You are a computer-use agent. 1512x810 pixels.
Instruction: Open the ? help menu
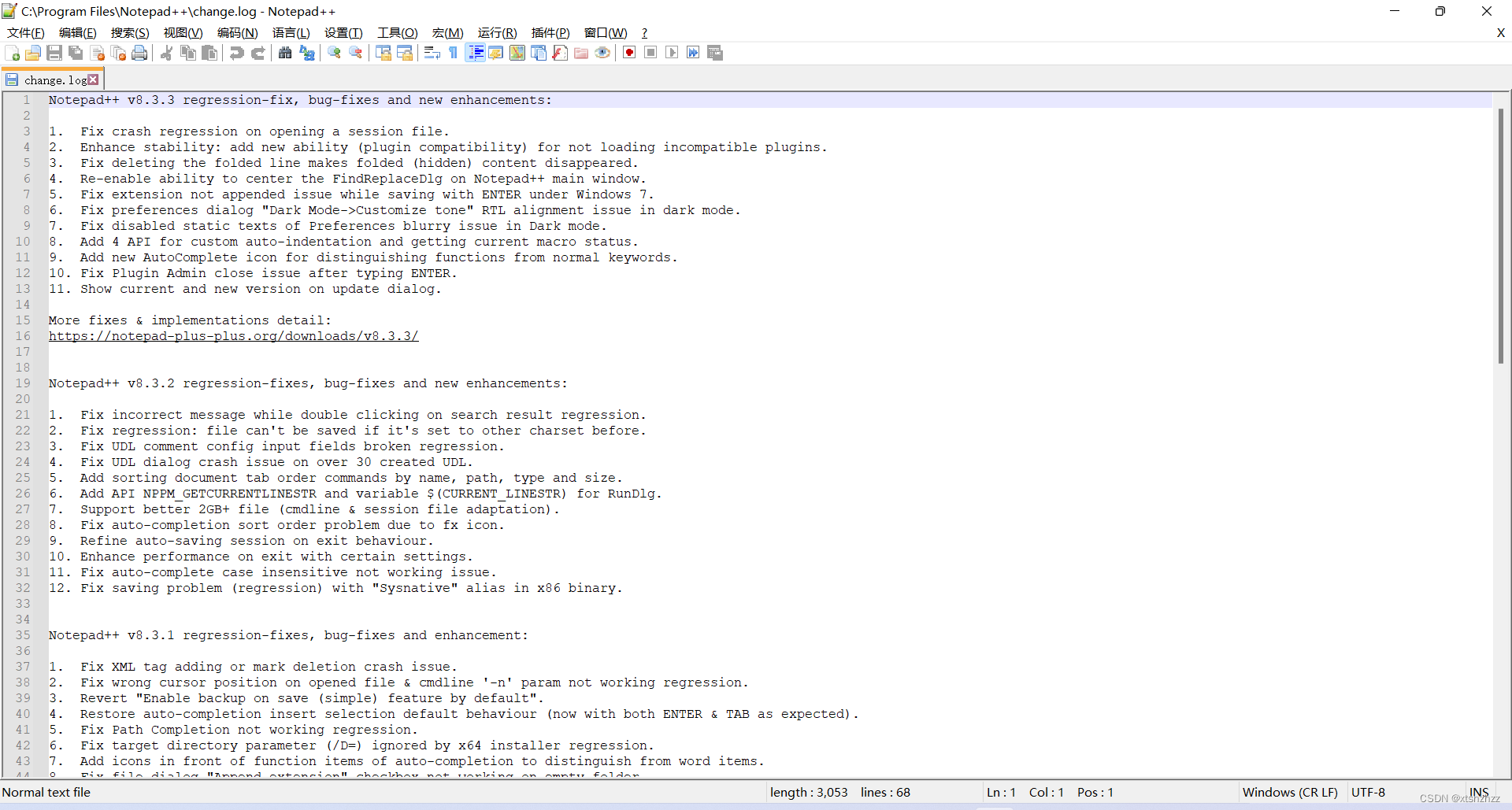644,32
